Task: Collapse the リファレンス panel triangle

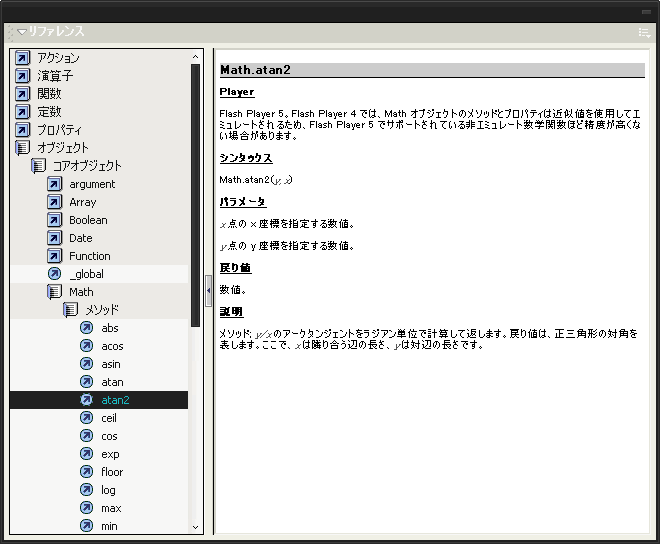Action: (22, 32)
